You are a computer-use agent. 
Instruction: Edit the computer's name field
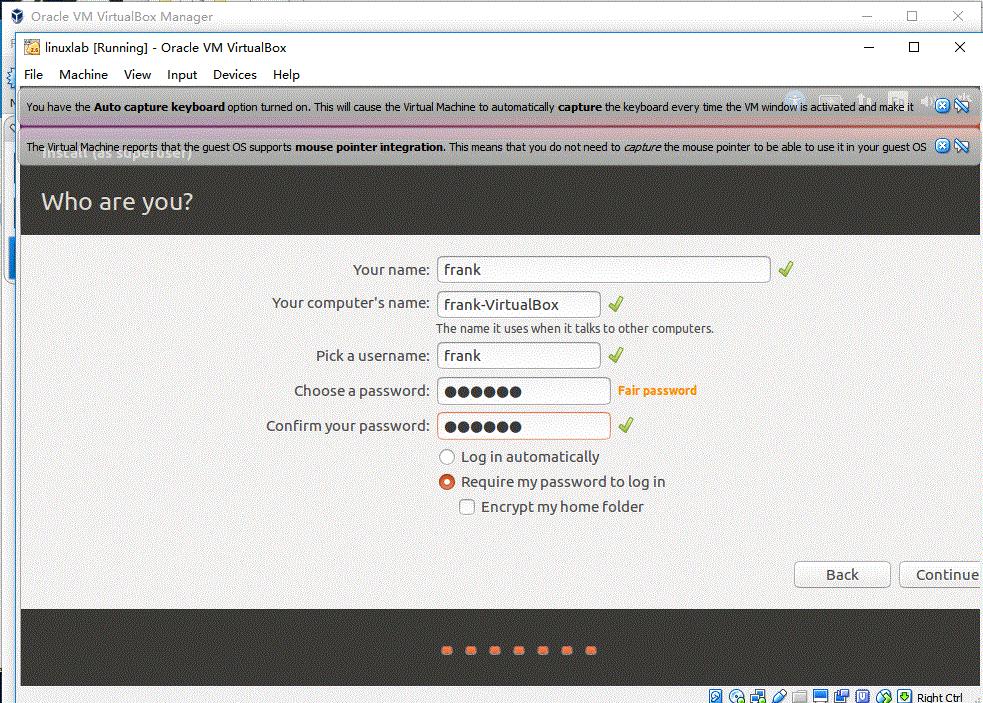(518, 305)
